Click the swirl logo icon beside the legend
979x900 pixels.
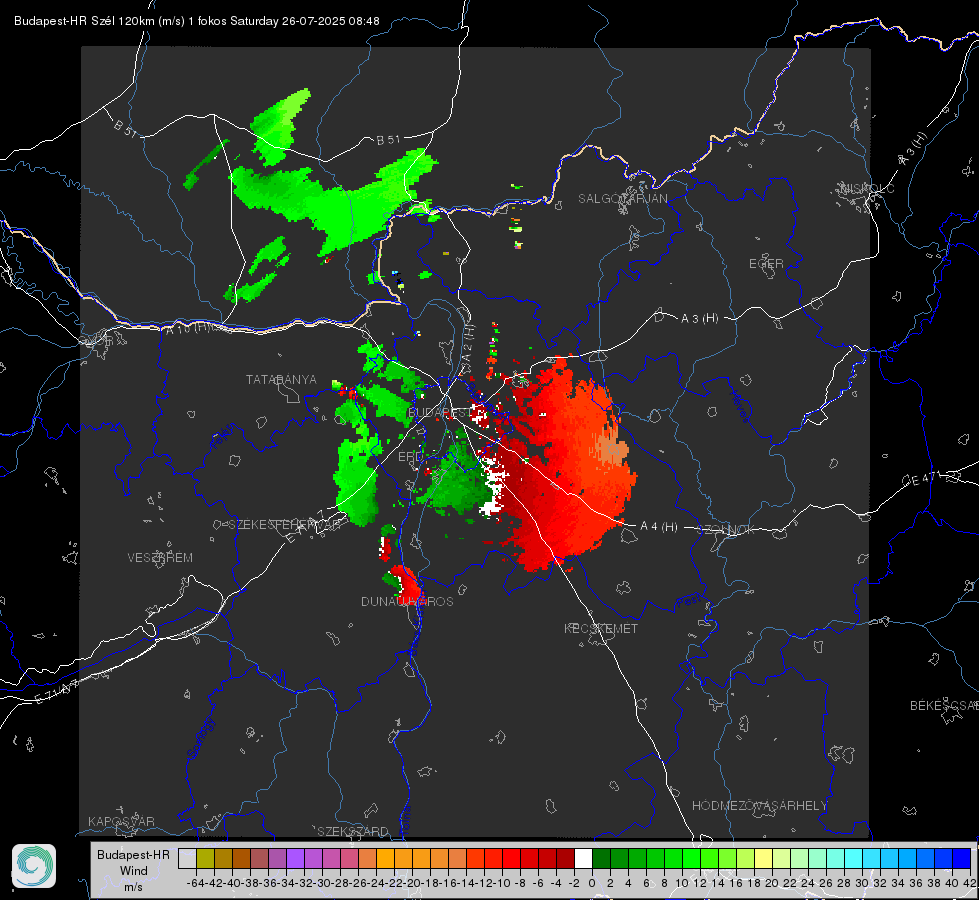point(34,866)
